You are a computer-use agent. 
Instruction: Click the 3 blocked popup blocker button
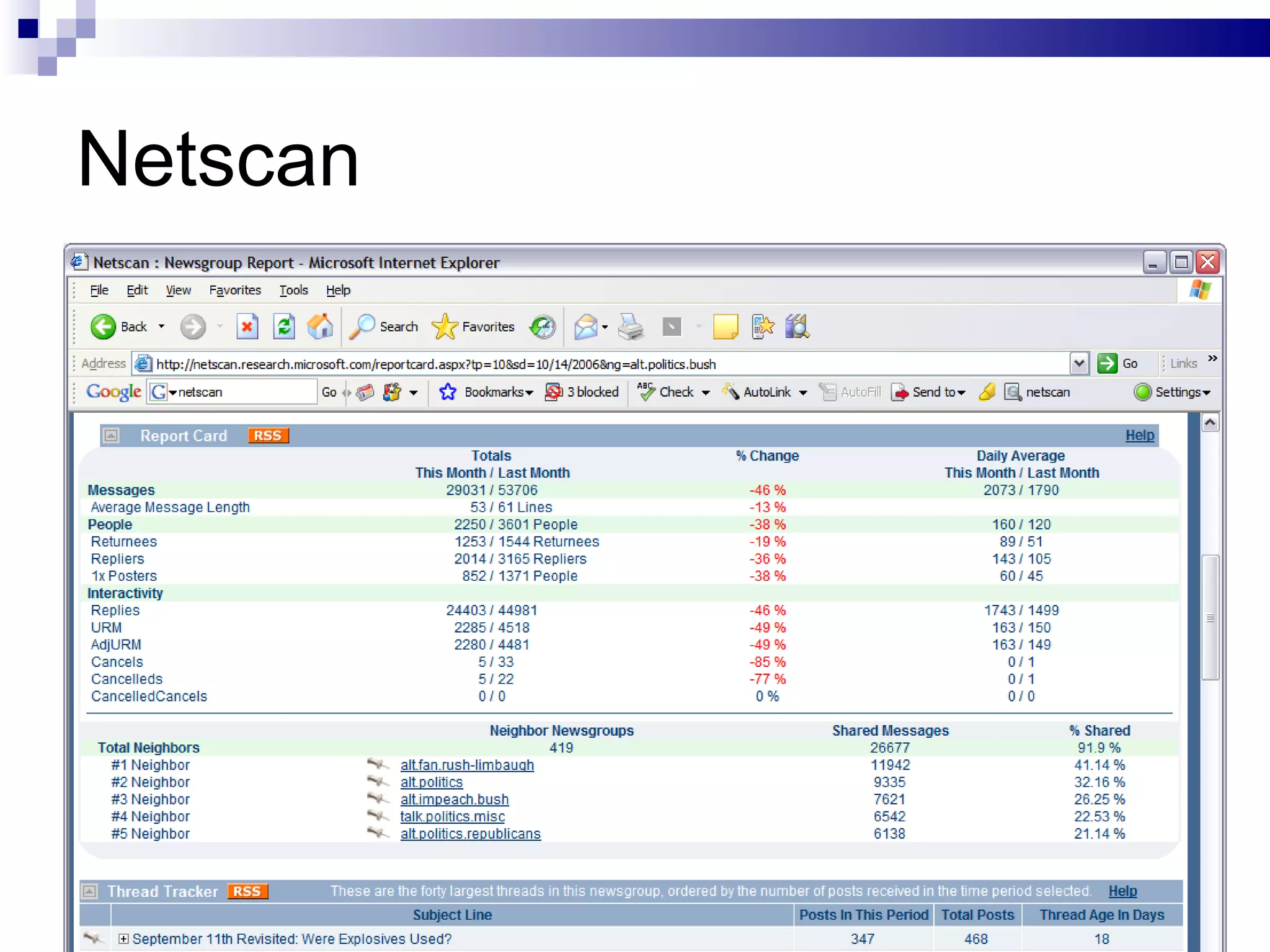(x=582, y=392)
